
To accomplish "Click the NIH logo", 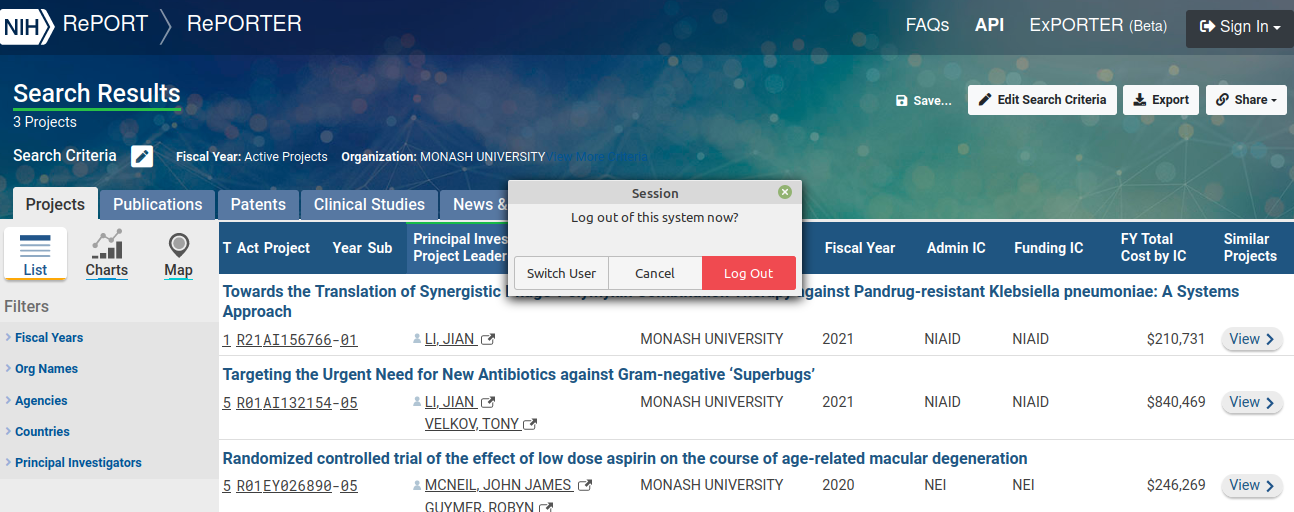I will pyautogui.click(x=26, y=27).
